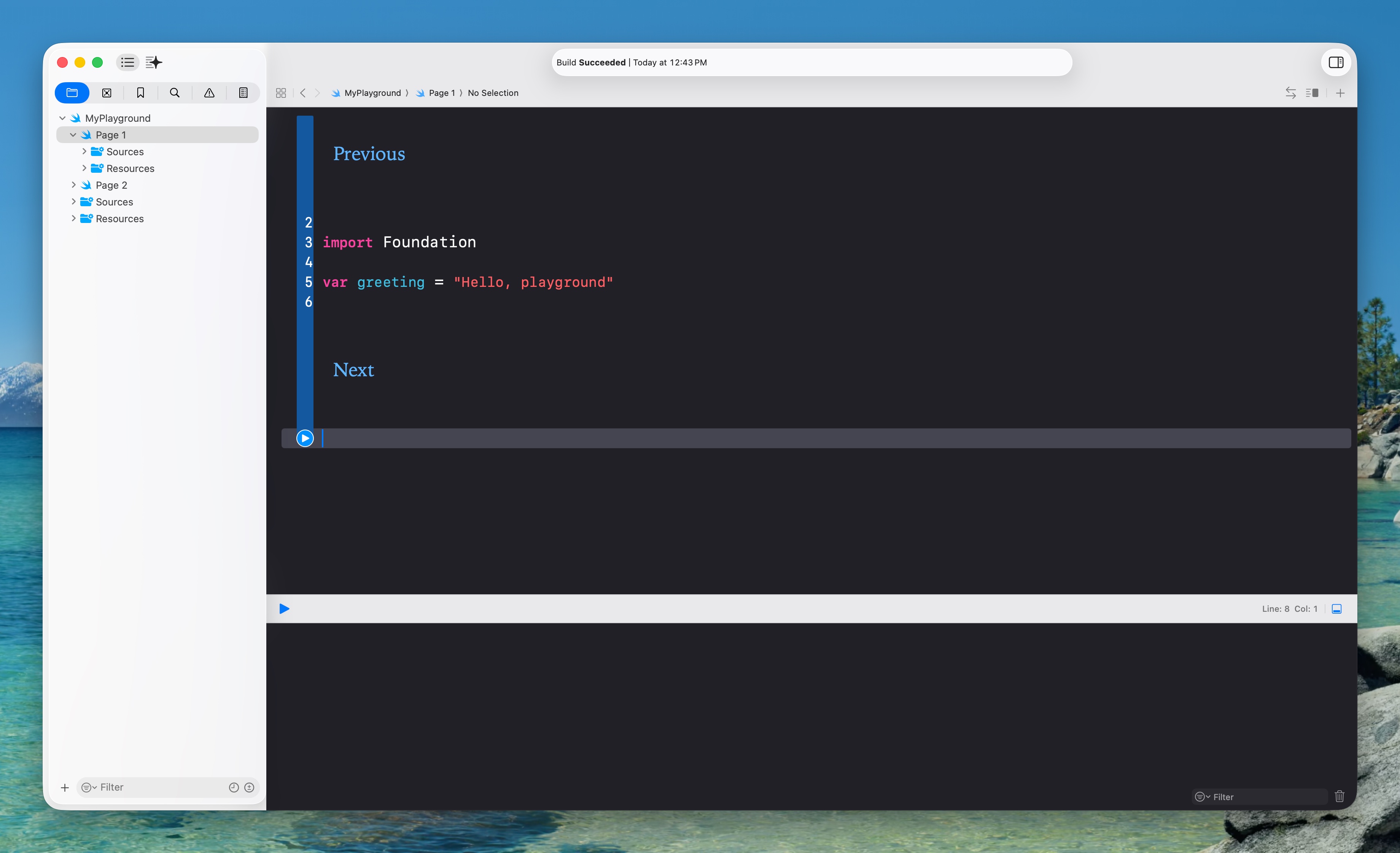Go forward with the right chevron
Screen dimensions: 1400x853
318,93
